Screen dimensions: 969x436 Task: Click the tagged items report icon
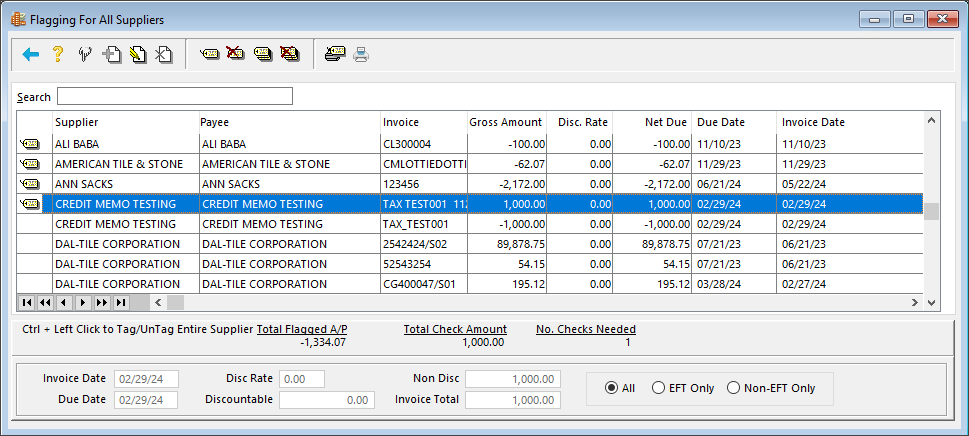click(x=336, y=54)
